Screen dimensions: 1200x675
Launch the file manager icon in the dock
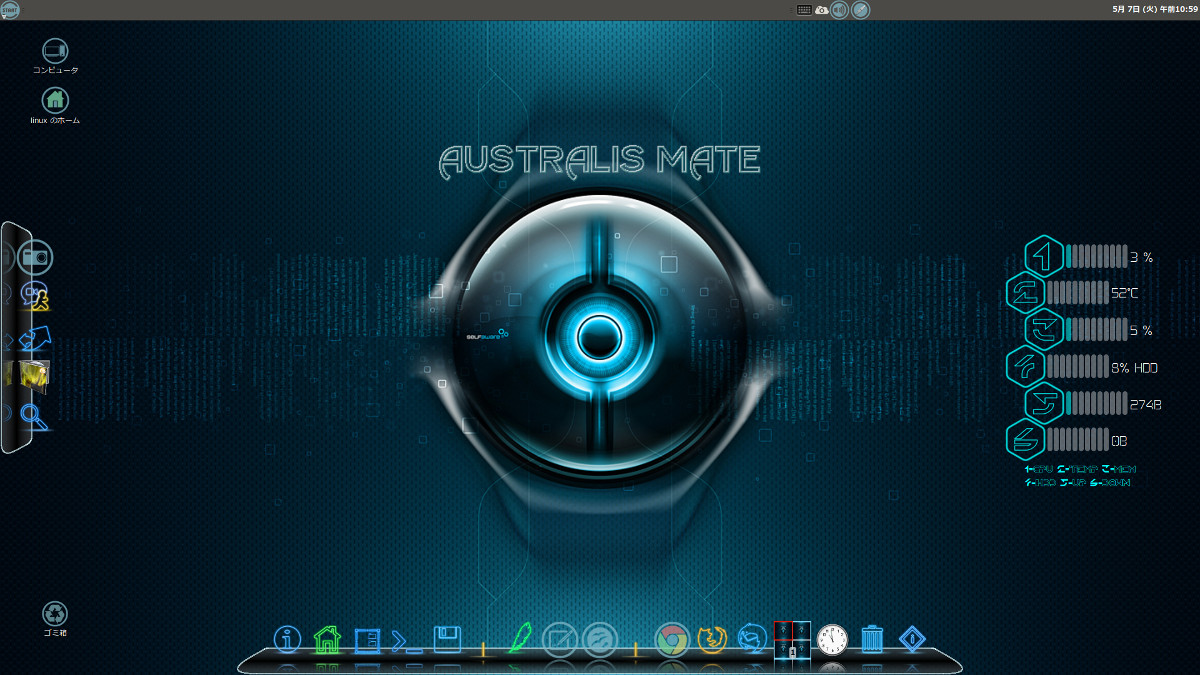pos(367,639)
